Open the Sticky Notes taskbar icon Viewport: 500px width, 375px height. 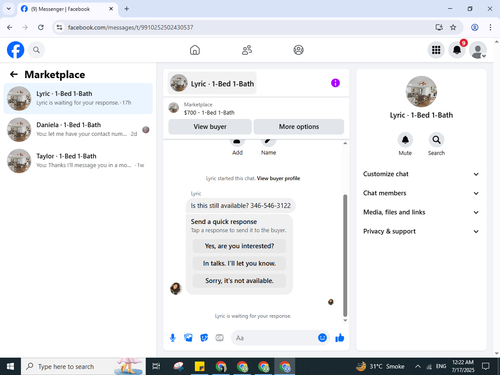pos(200,366)
